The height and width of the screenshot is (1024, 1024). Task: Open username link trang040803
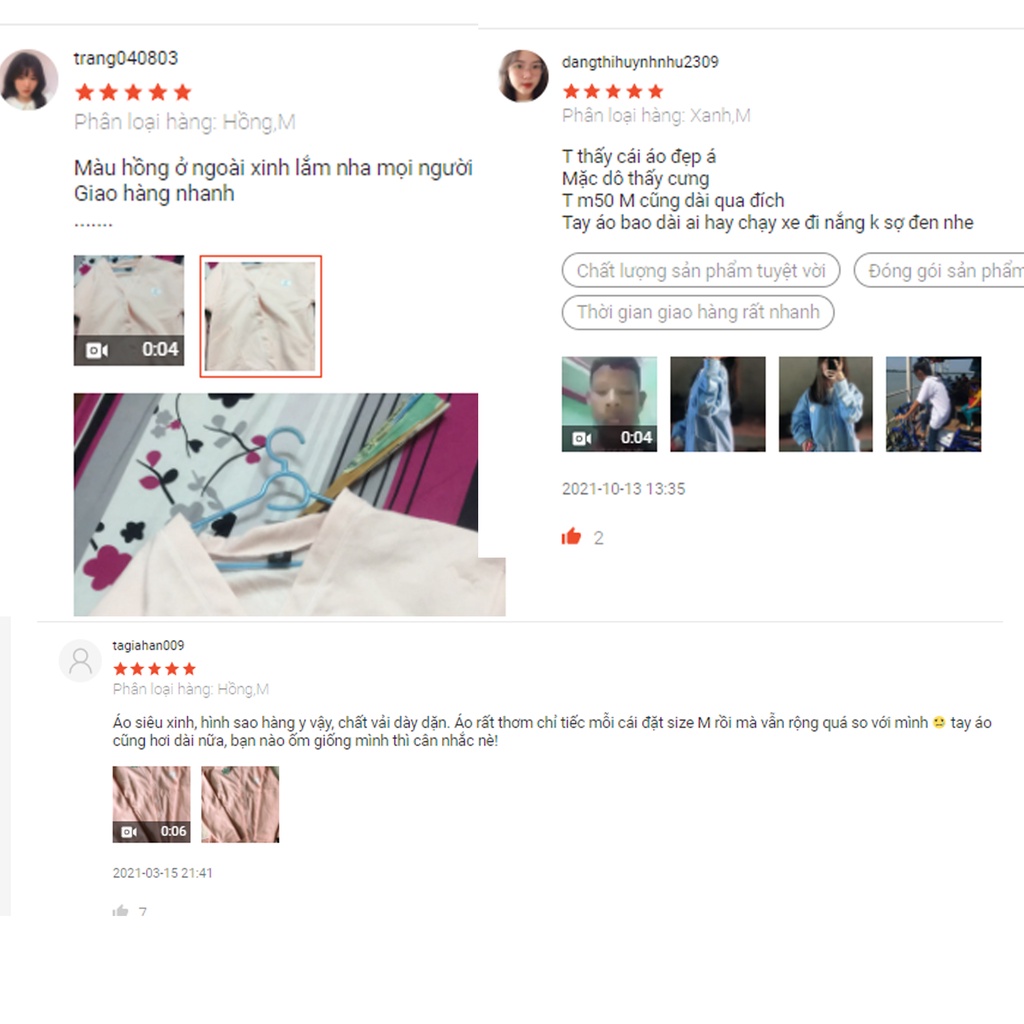click(x=125, y=58)
